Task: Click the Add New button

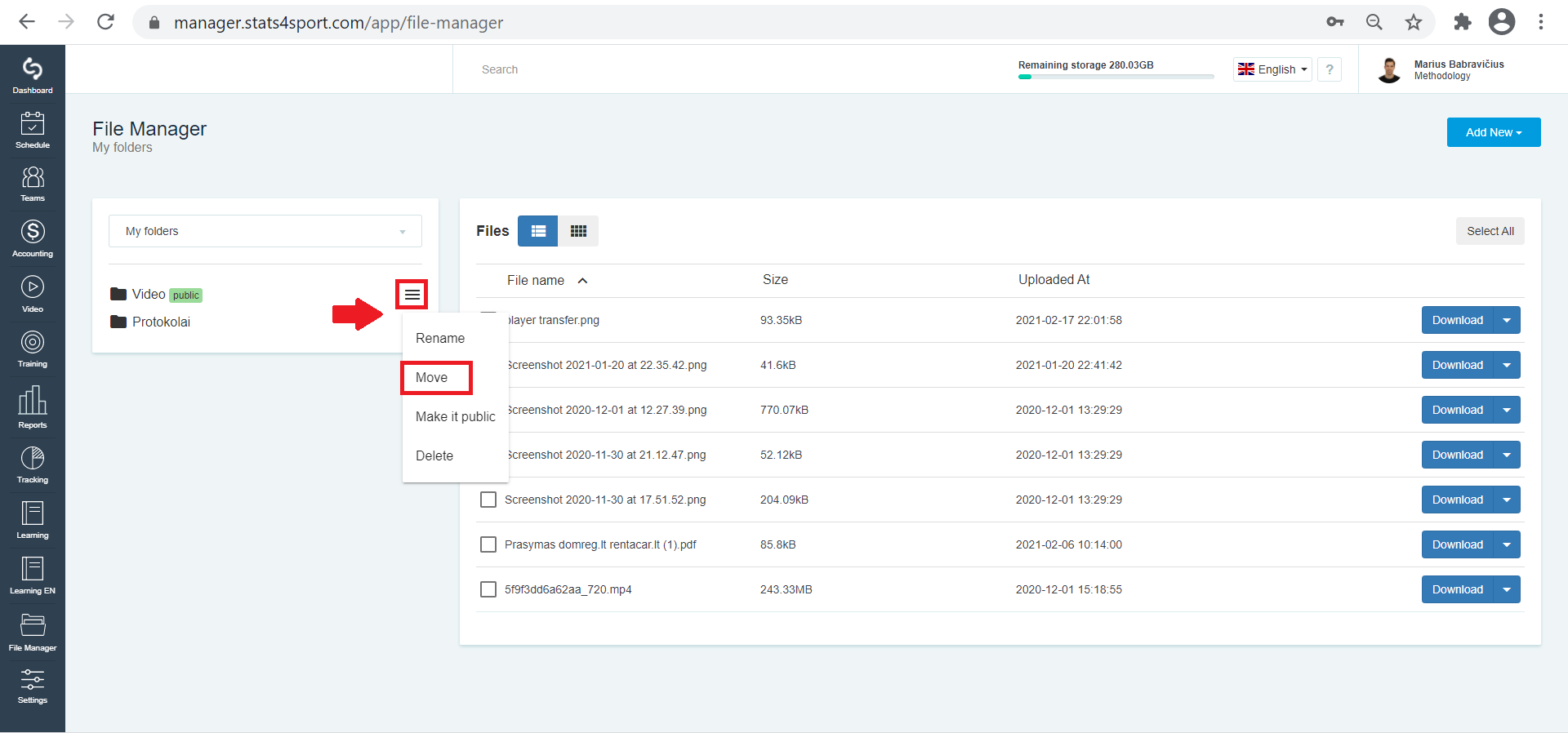Action: (x=1494, y=132)
